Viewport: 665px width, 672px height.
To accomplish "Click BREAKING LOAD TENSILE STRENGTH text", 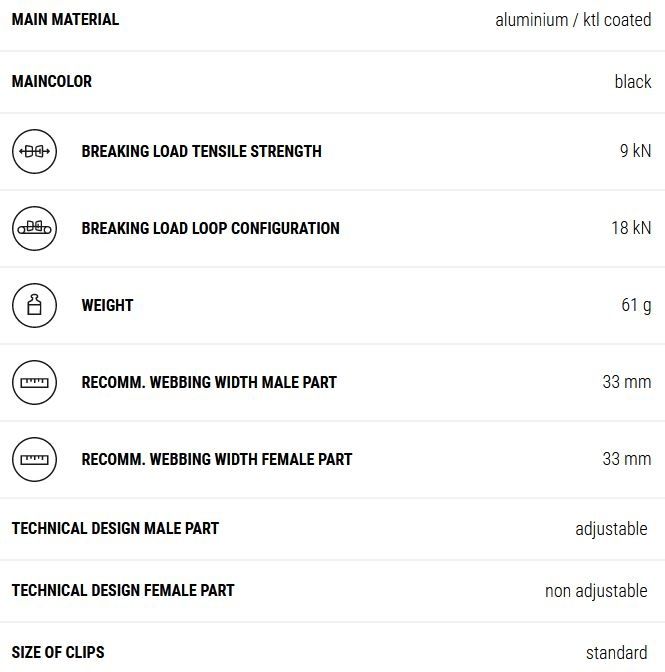I will click(201, 152).
